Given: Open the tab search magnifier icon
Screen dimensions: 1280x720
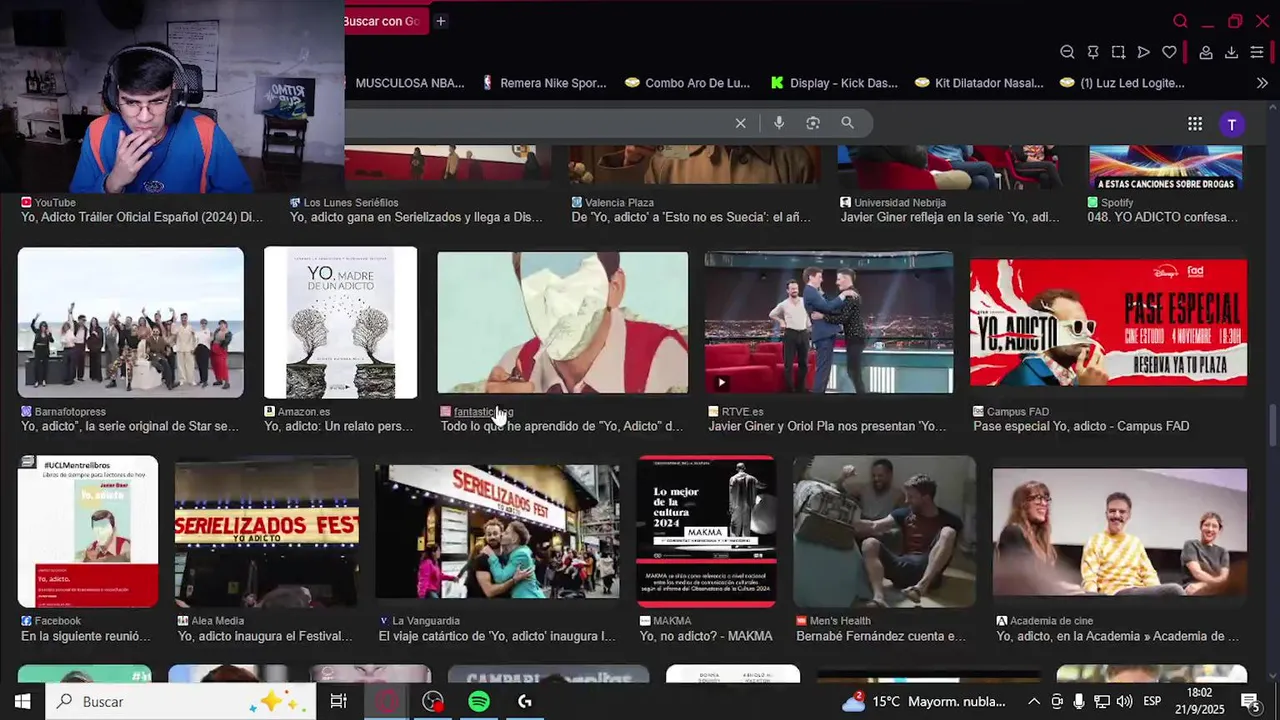Looking at the screenshot, I should pos(1180,21).
